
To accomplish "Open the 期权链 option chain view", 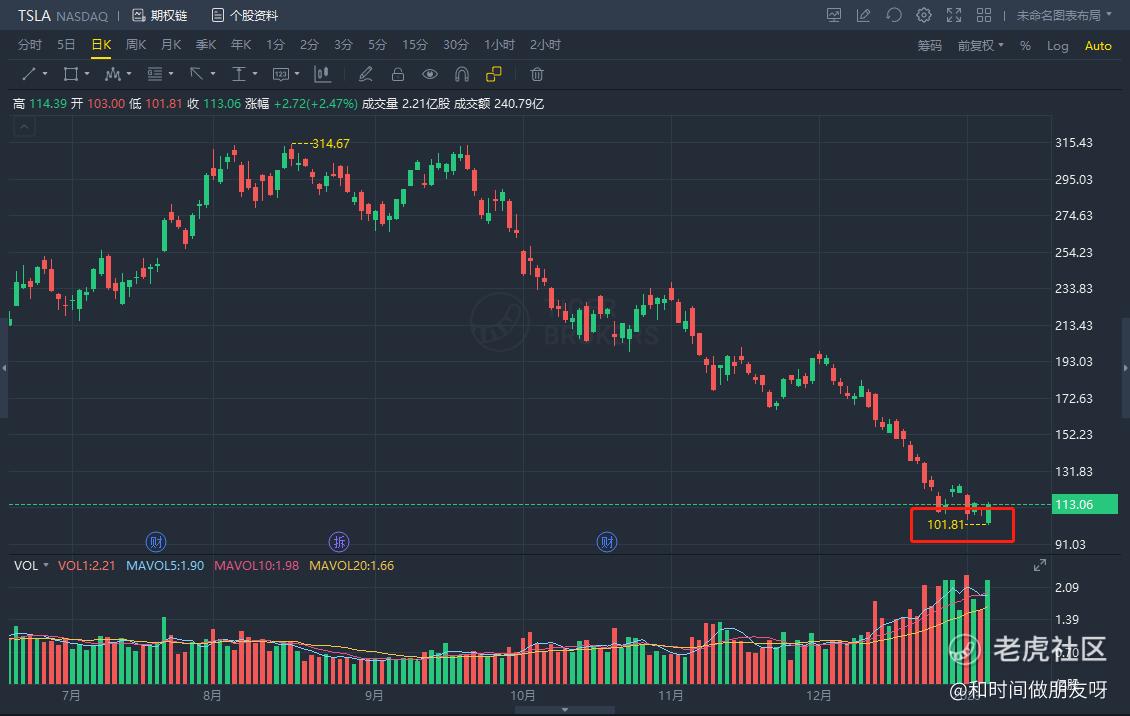I will [159, 15].
